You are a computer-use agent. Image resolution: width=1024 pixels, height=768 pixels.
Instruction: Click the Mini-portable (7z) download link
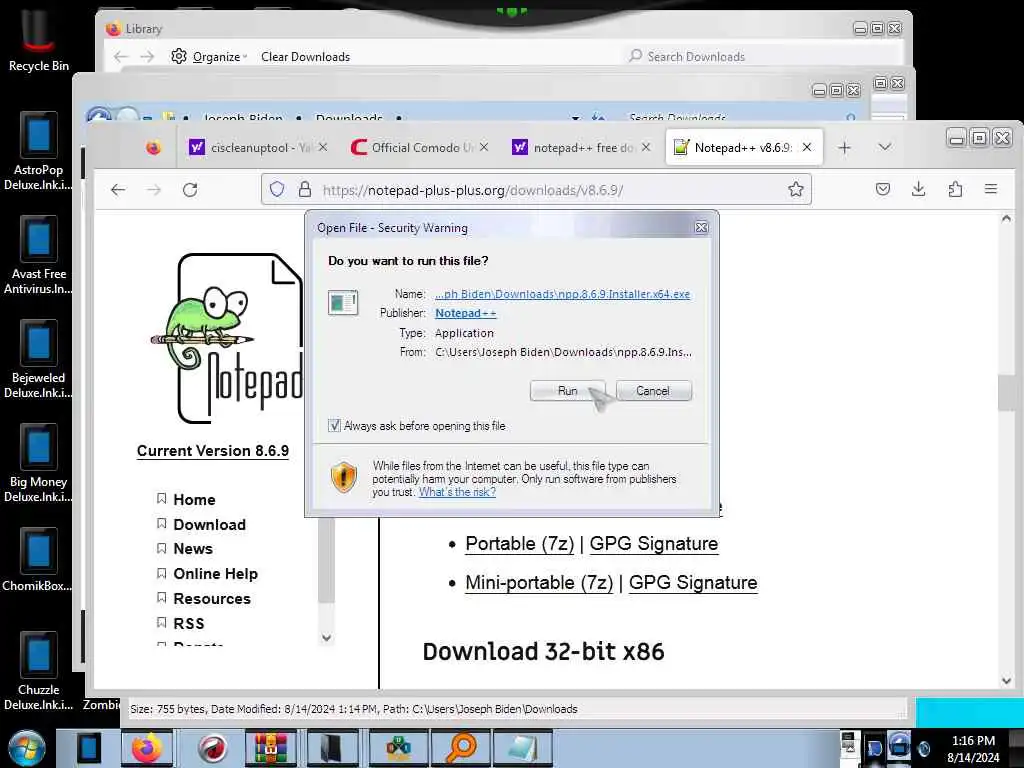click(539, 583)
